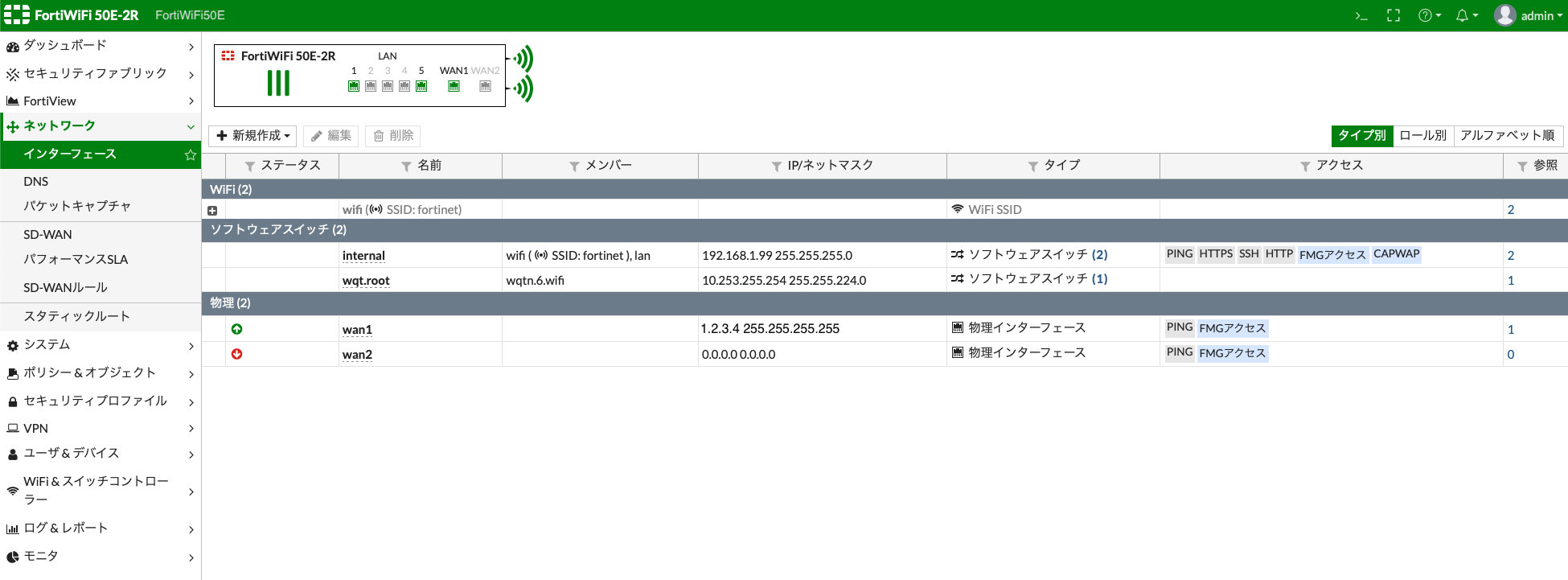This screenshot has width=1568, height=580.
Task: Expand the モニタ menu
Action: point(101,557)
